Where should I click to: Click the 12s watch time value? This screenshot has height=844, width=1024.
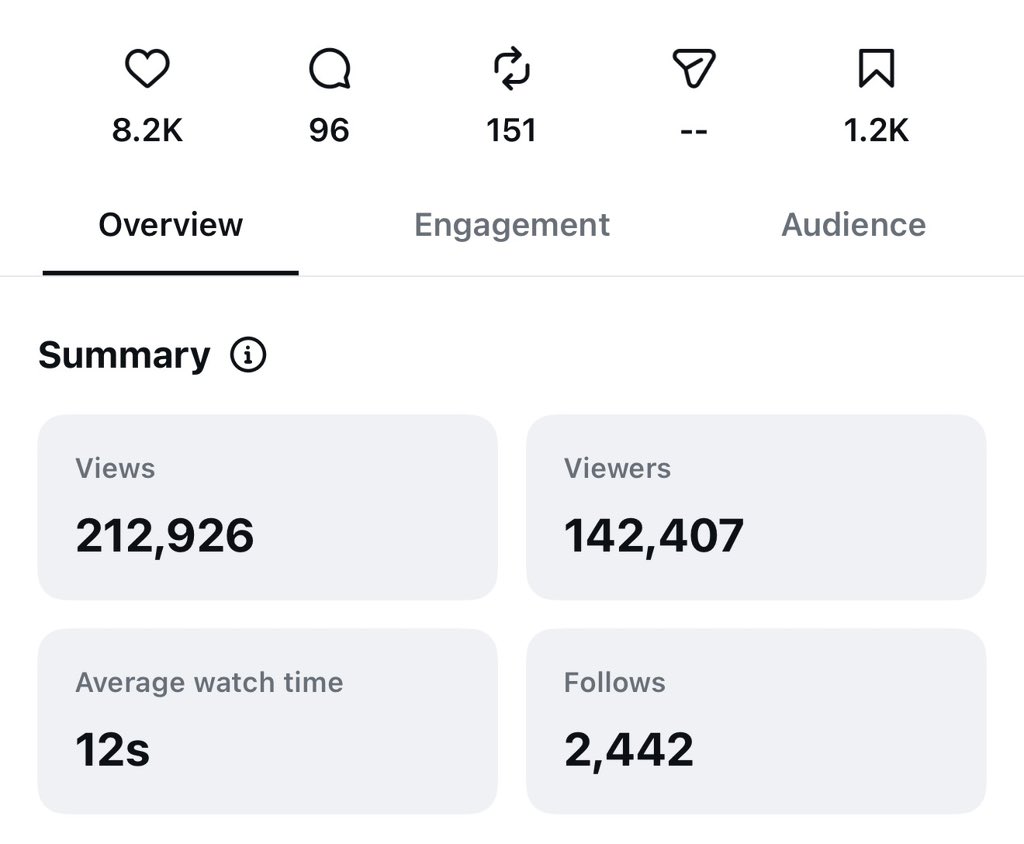(112, 749)
